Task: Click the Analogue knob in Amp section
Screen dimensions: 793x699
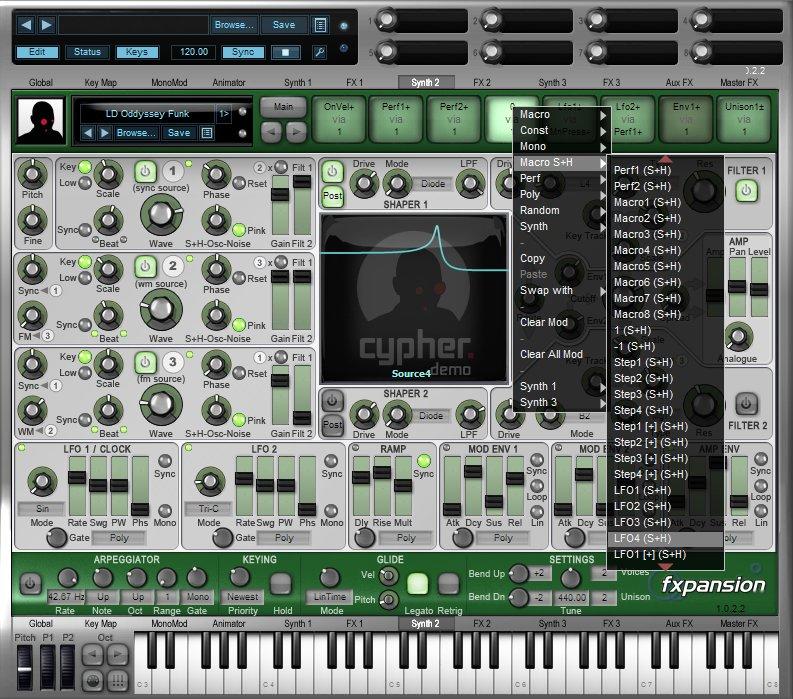Action: click(x=738, y=336)
